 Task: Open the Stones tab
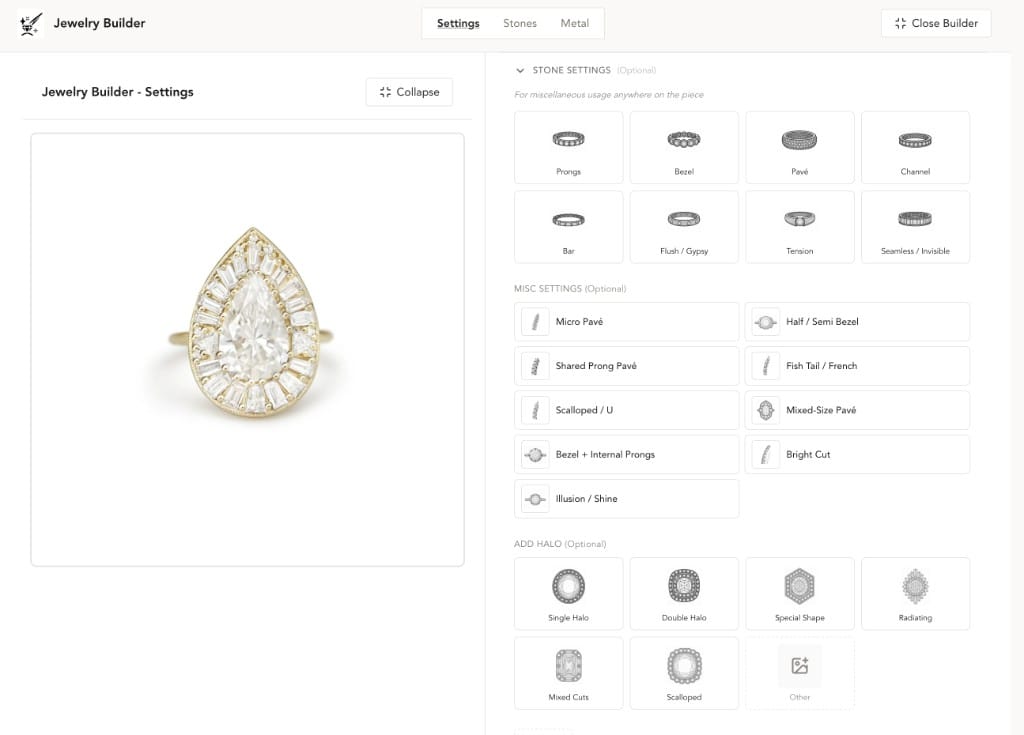[520, 24]
